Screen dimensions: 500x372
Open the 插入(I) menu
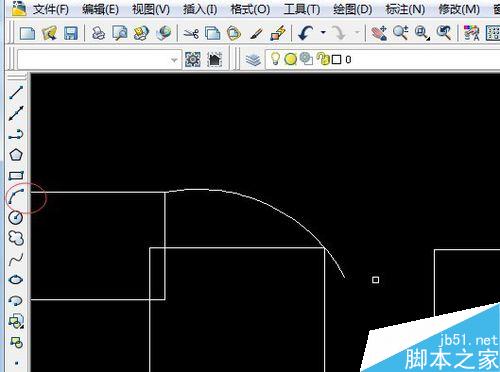[x=200, y=9]
